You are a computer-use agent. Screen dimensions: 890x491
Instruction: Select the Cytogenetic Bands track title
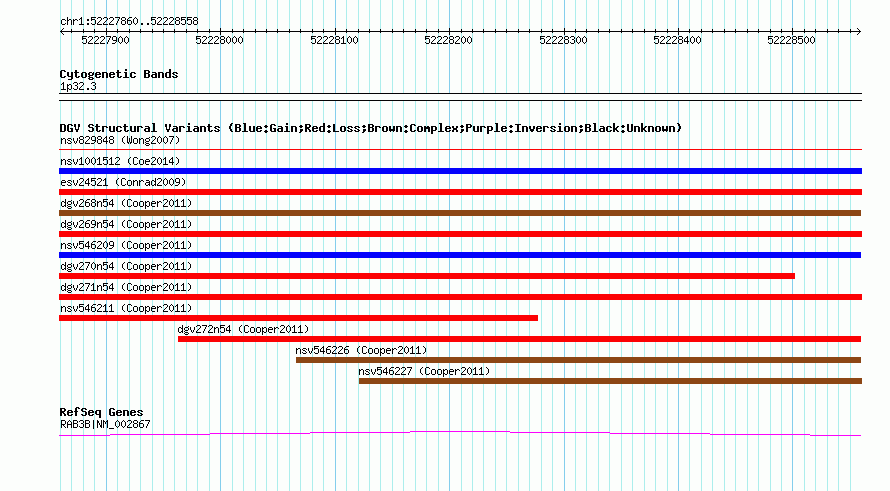point(119,74)
